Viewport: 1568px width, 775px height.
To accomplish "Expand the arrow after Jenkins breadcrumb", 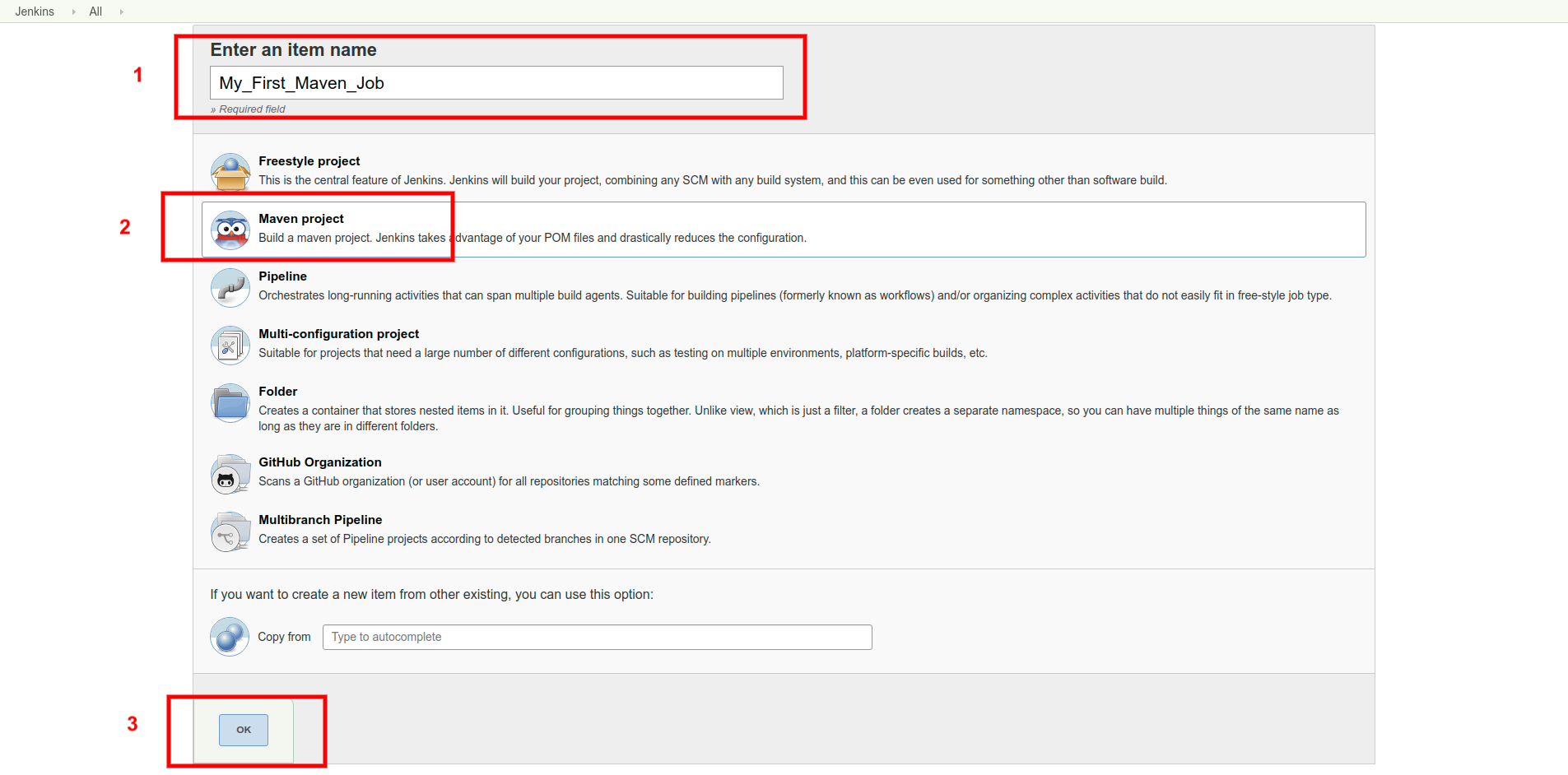I will point(73,12).
